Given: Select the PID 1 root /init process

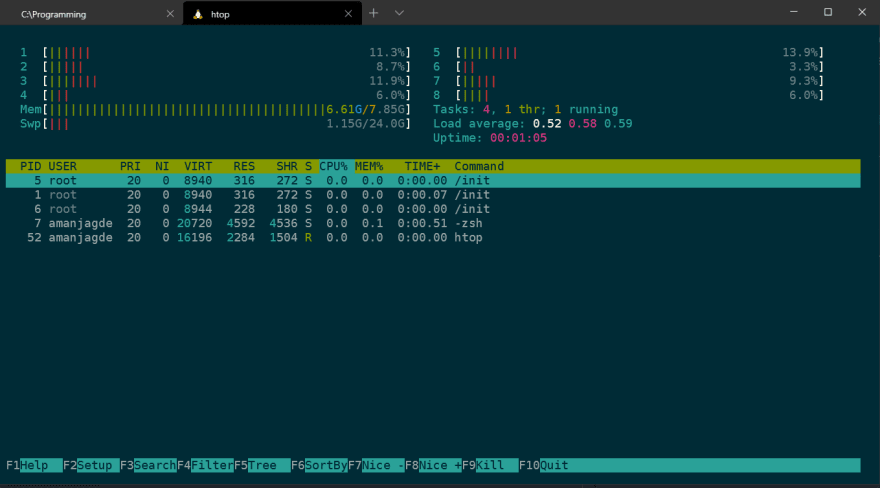Looking at the screenshot, I should (433, 195).
